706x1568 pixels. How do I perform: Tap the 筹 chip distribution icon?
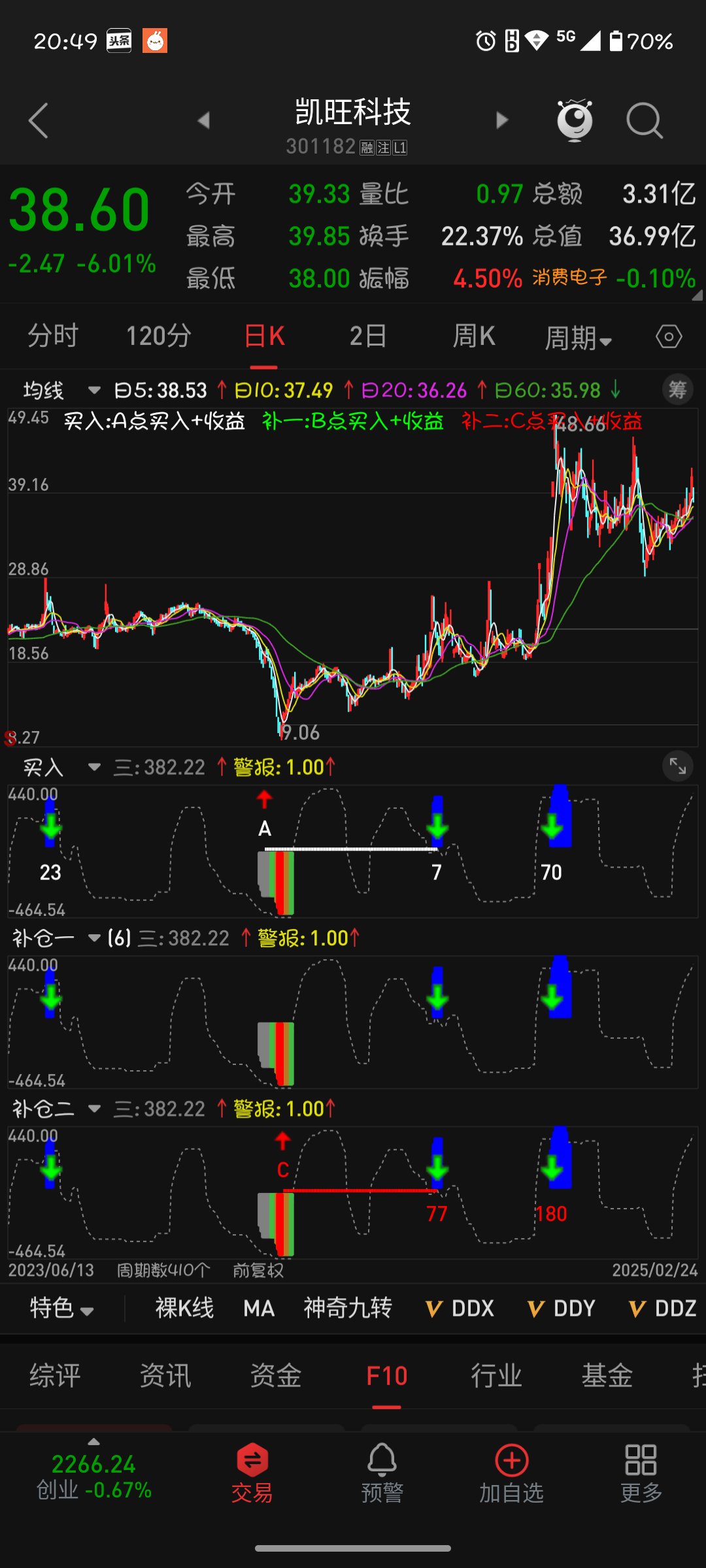pos(677,390)
